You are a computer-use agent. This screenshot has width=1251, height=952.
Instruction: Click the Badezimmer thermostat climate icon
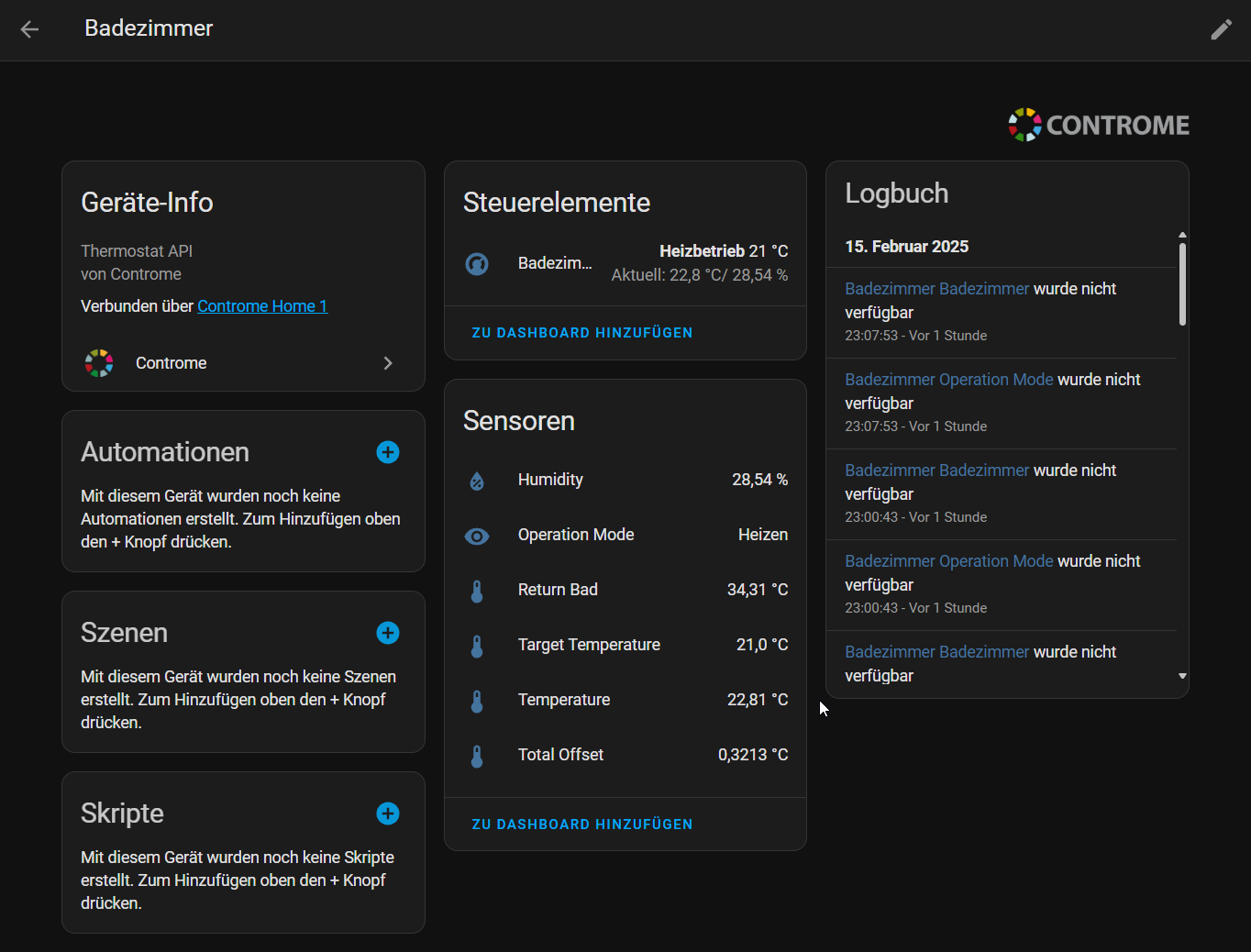477,264
